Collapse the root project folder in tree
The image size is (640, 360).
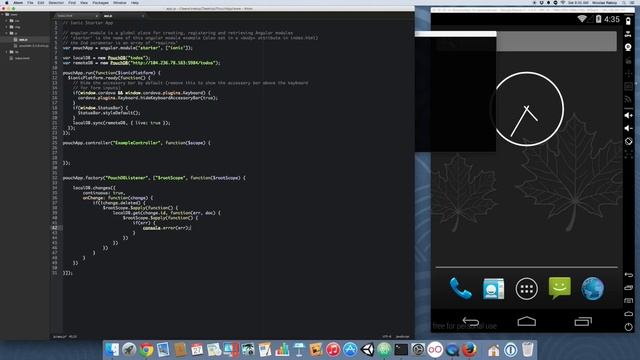click(2, 14)
